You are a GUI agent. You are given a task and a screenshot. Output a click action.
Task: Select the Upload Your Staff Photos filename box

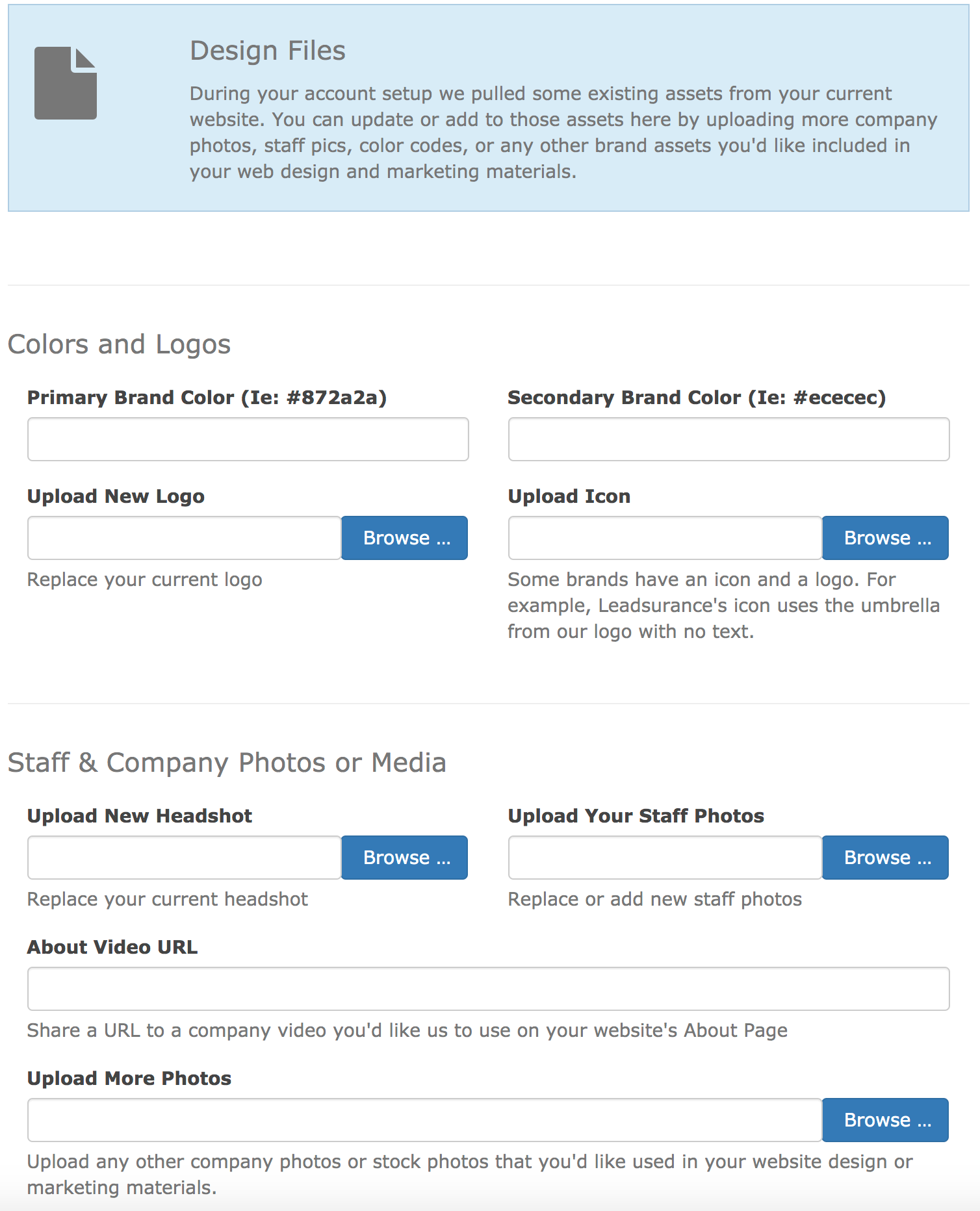click(664, 857)
